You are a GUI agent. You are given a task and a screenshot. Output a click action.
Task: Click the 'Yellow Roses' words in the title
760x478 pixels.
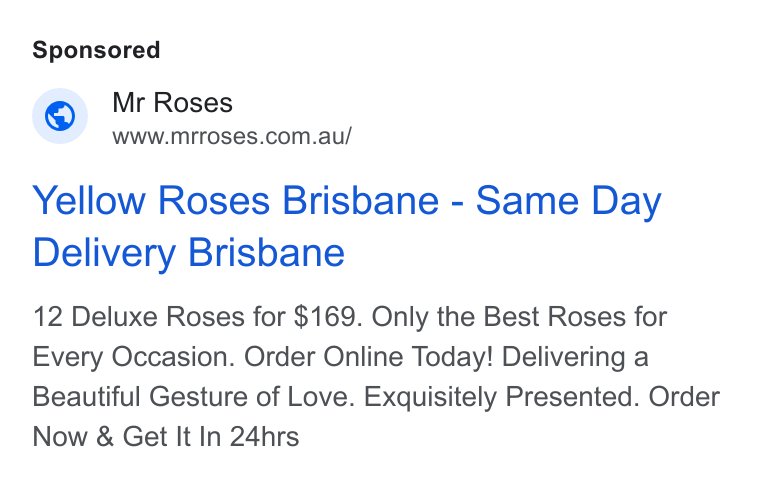click(151, 200)
